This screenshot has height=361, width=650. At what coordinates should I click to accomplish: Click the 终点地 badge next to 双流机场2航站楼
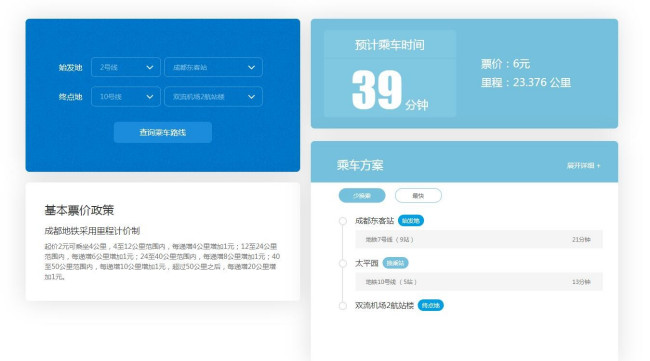431,305
